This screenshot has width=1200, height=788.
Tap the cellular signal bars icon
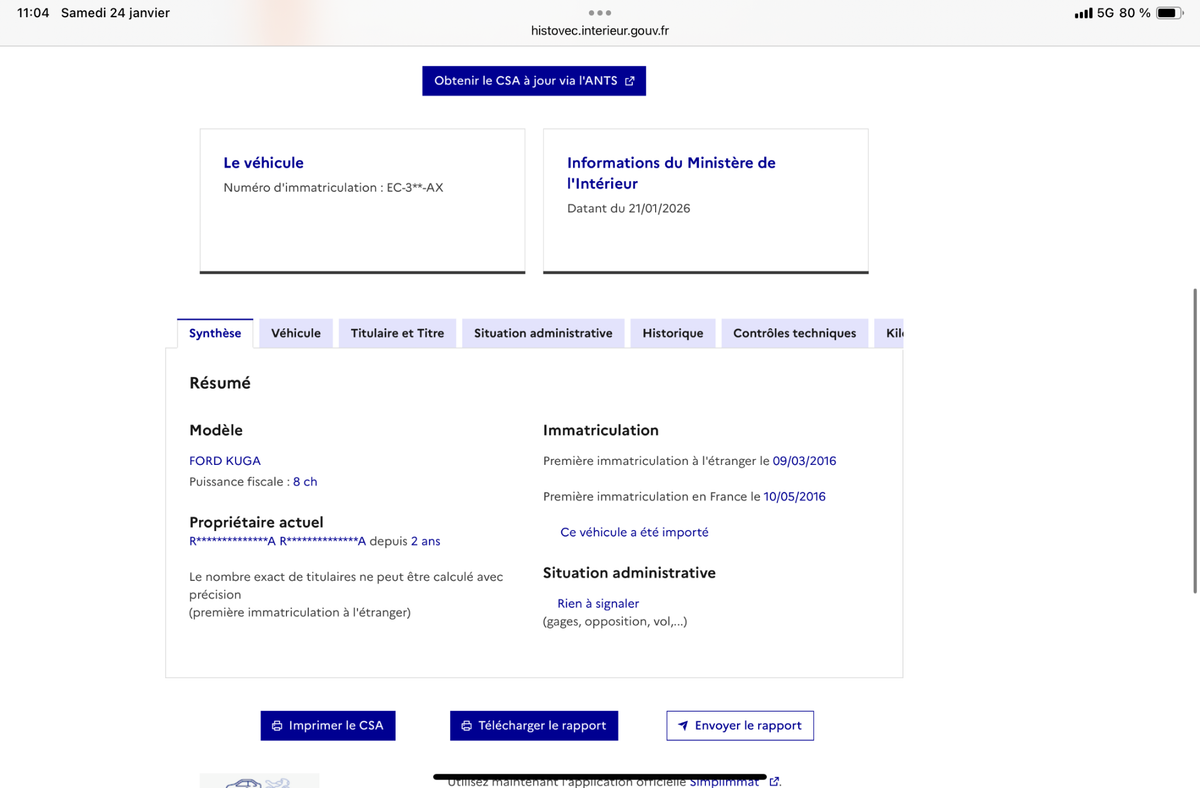tap(1083, 13)
